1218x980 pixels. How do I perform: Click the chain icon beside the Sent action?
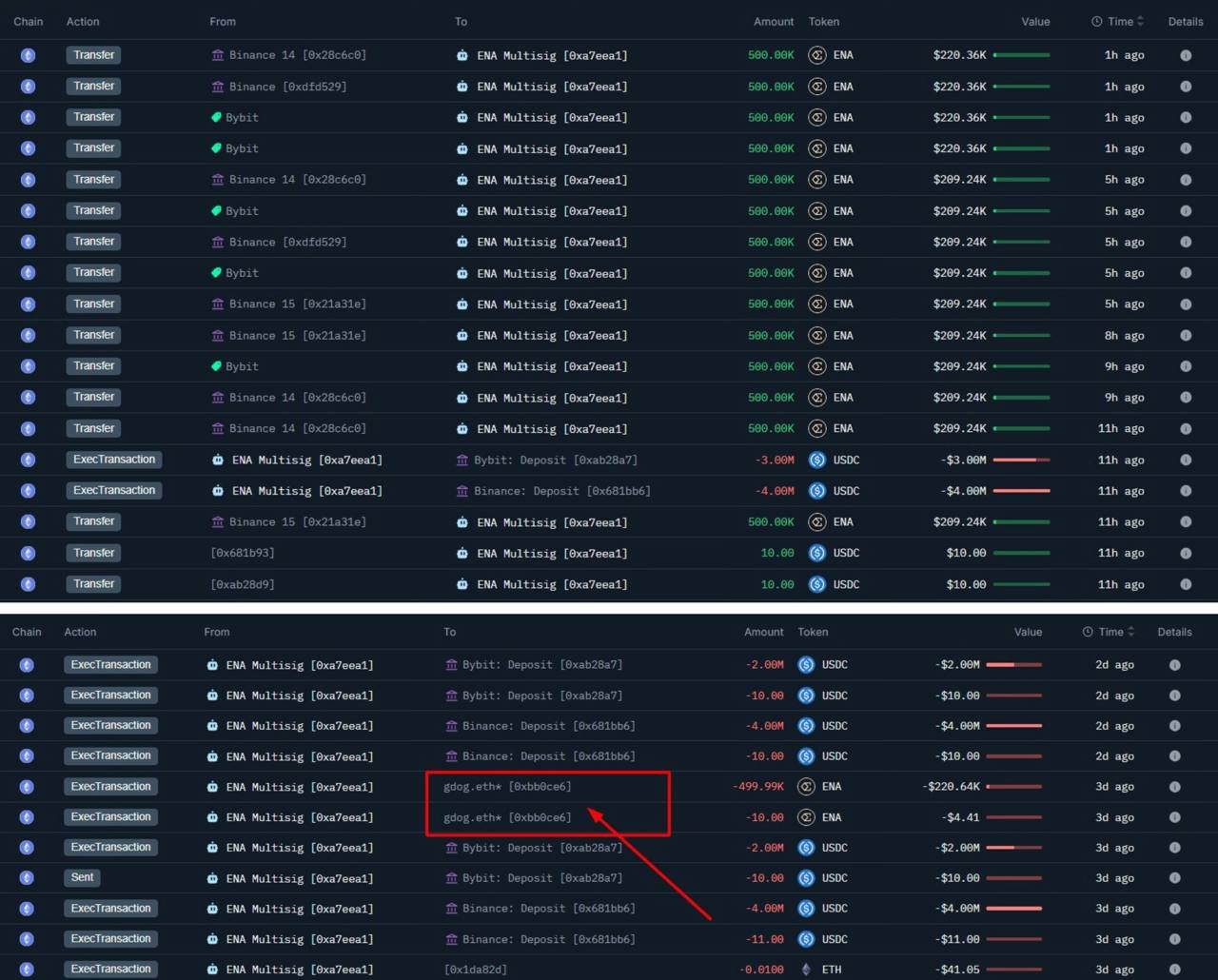(27, 878)
